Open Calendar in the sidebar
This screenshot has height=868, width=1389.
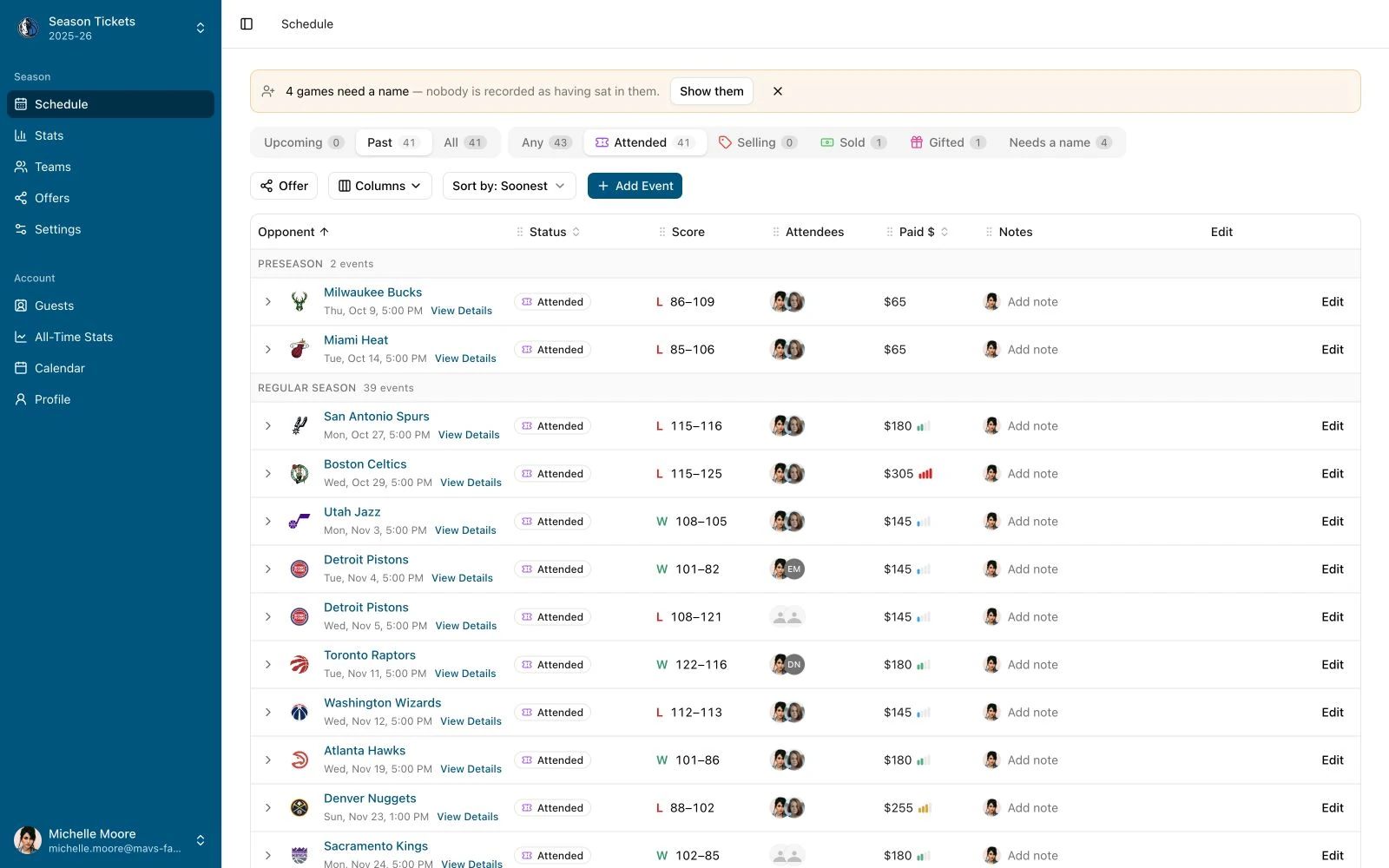click(110, 368)
